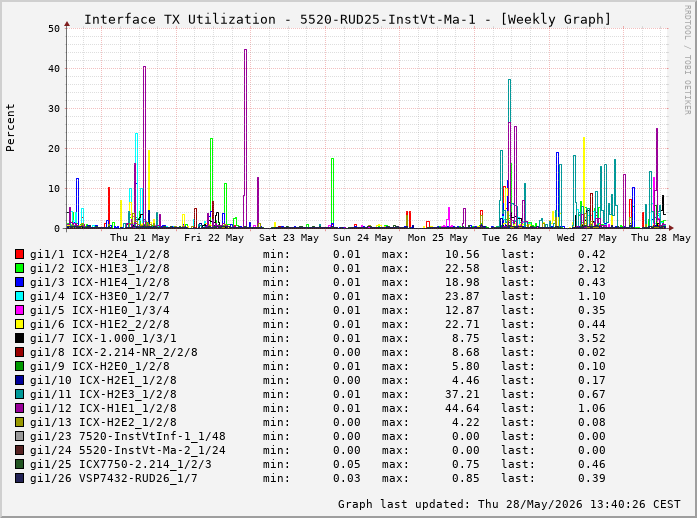Select legend label gi1/11 ICX-H2E3_1/2/8

[x=103, y=394]
